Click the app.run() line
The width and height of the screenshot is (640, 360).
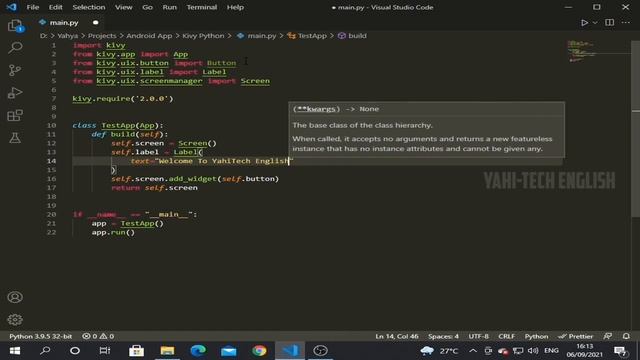(x=113, y=232)
